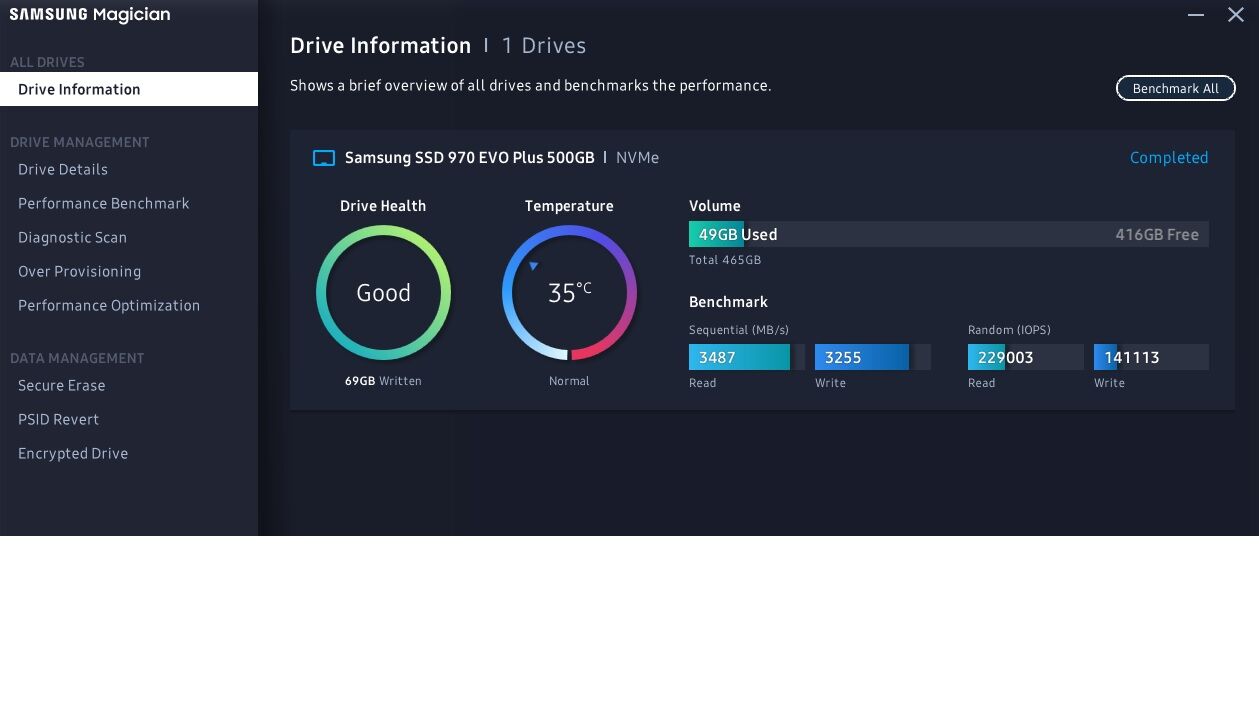This screenshot has height=718, width=1259.
Task: Click the drive monitor icon beside Samsung SSD 970
Action: pyautogui.click(x=323, y=158)
